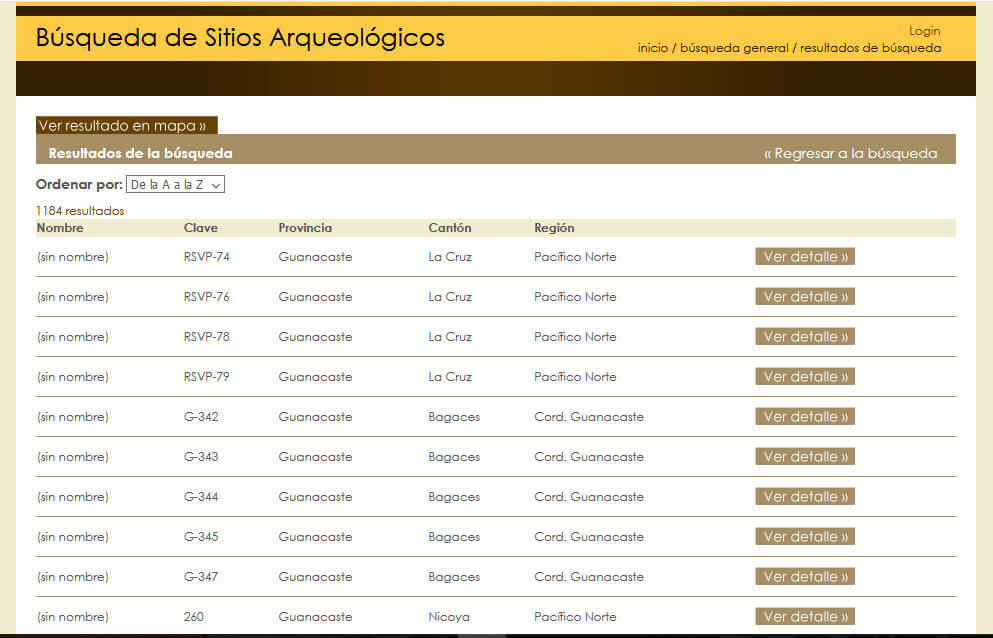993x638 pixels.
Task: Click the Provincia column header
Action: (x=305, y=228)
